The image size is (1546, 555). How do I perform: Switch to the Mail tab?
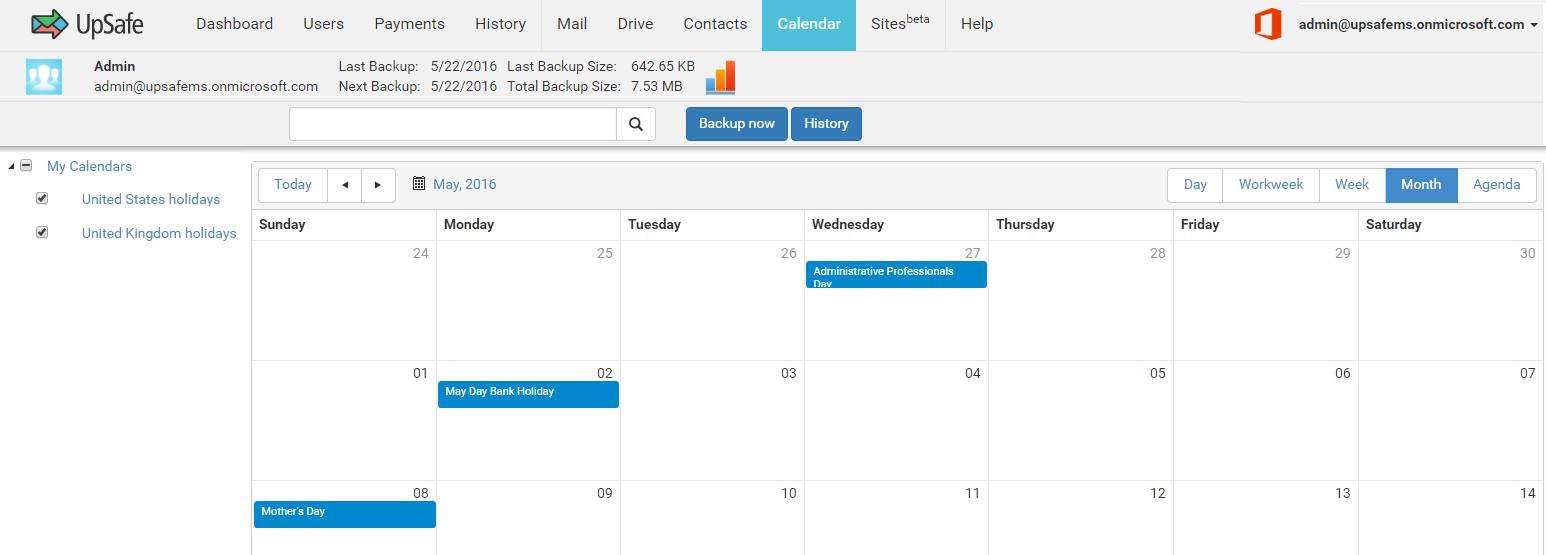(572, 24)
